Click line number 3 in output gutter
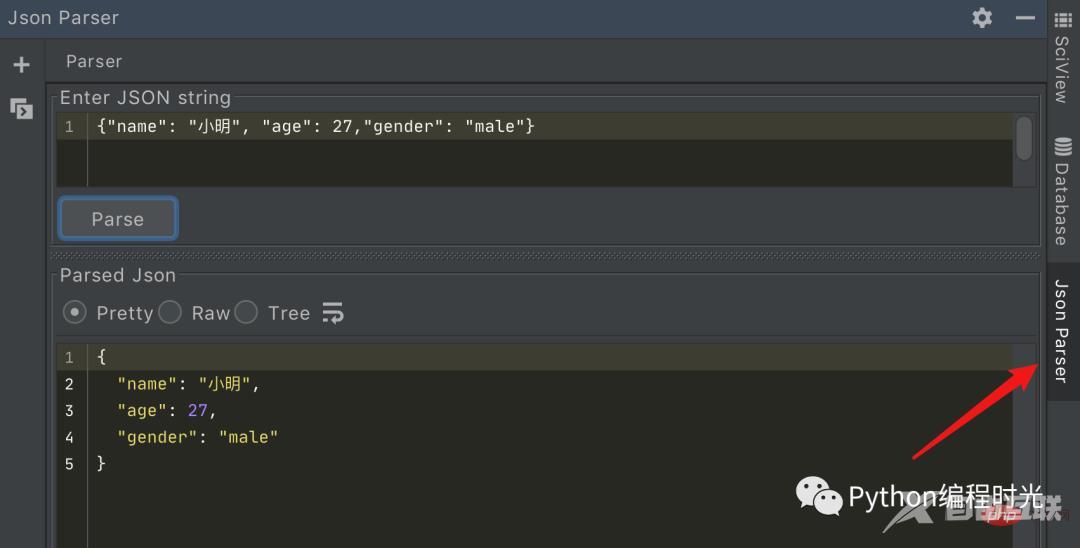 (x=69, y=410)
